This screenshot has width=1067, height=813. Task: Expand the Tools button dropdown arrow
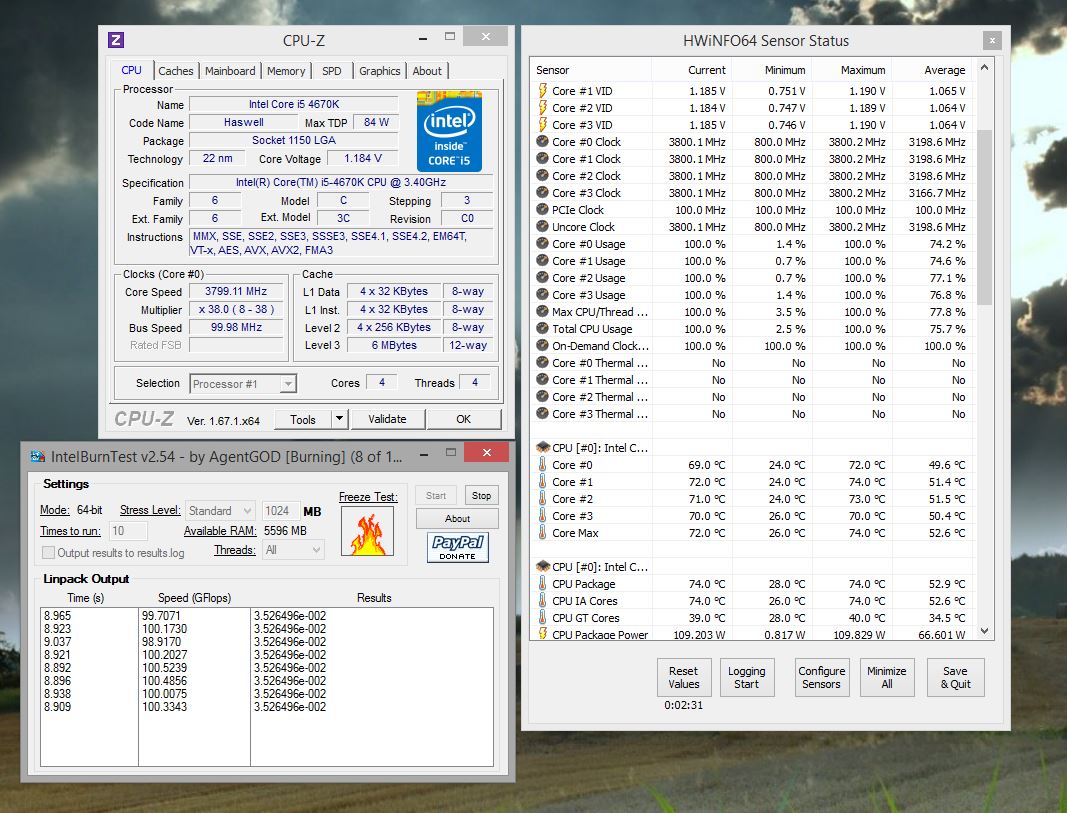tap(340, 419)
